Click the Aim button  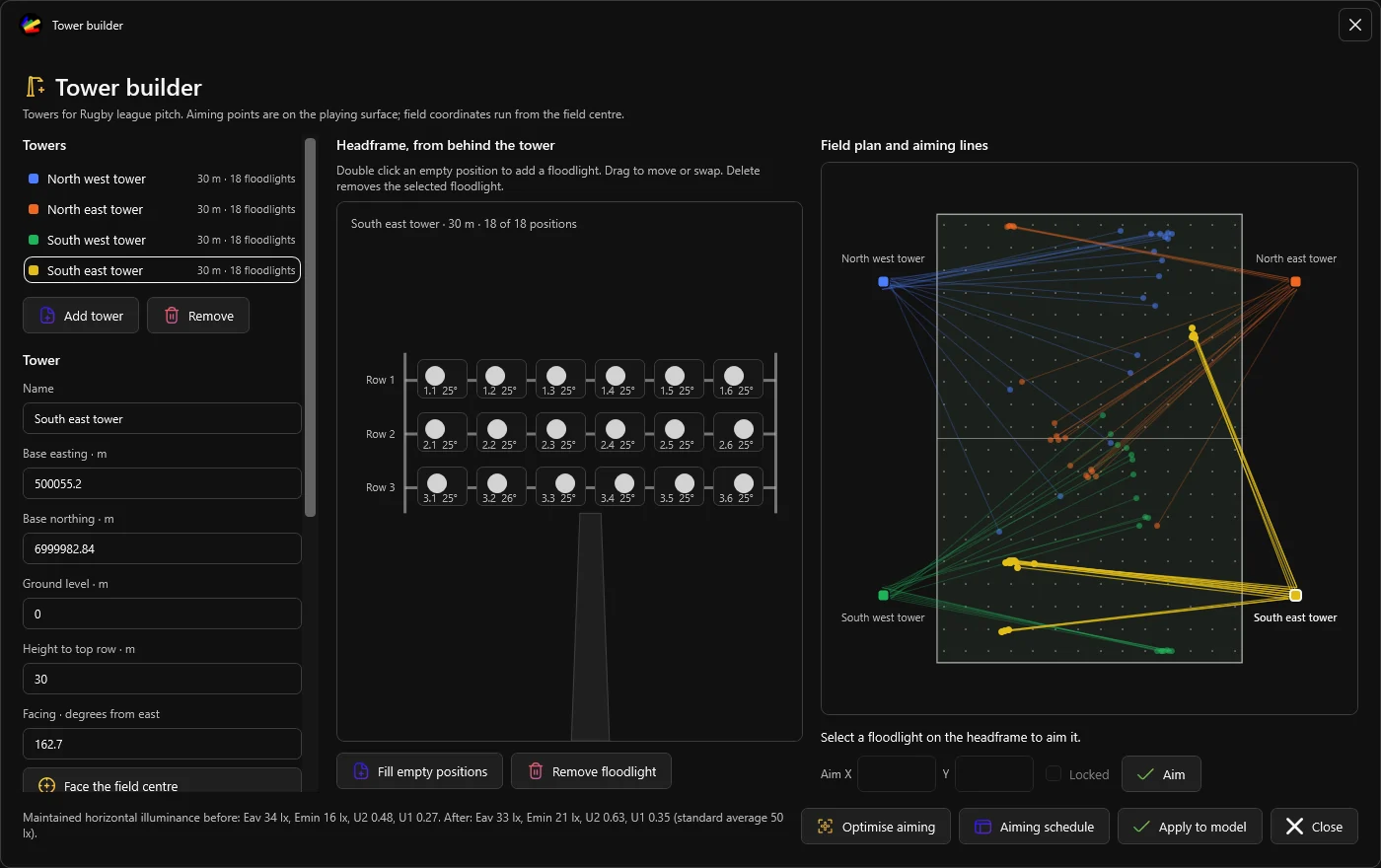(x=1161, y=774)
